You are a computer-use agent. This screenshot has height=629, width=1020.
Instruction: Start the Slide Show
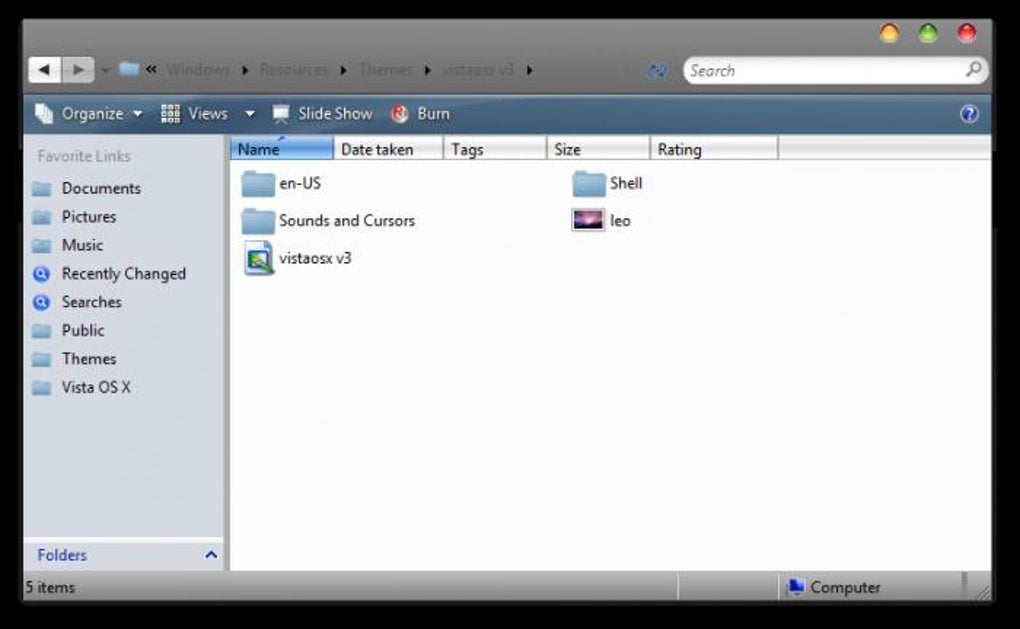[323, 114]
